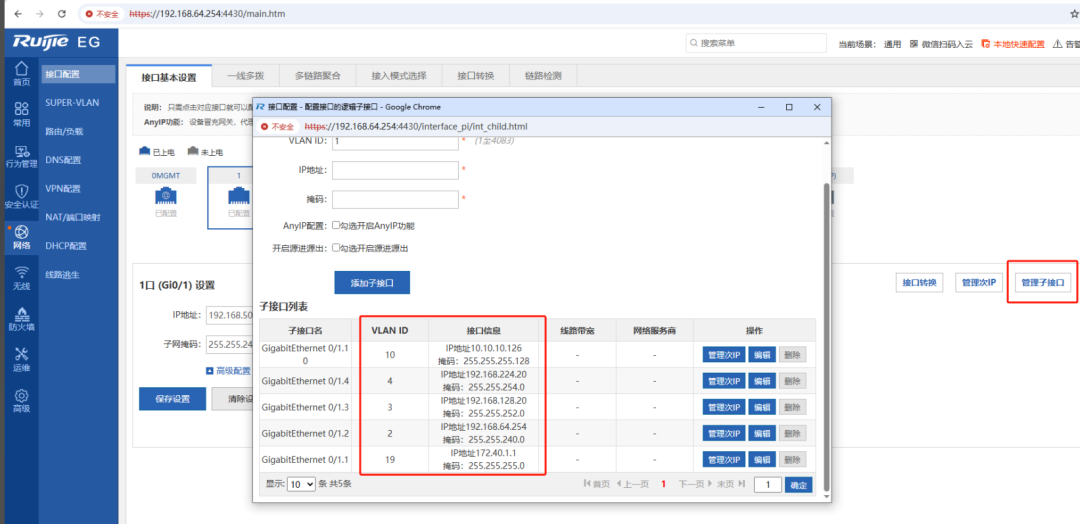Click the 接口转换 button right of port settings
Screen dimensions: 1080x524
pos(920,282)
